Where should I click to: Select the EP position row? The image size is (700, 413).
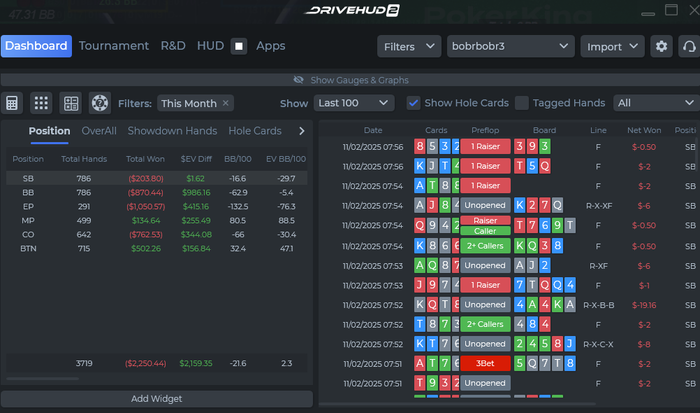[x=157, y=206]
